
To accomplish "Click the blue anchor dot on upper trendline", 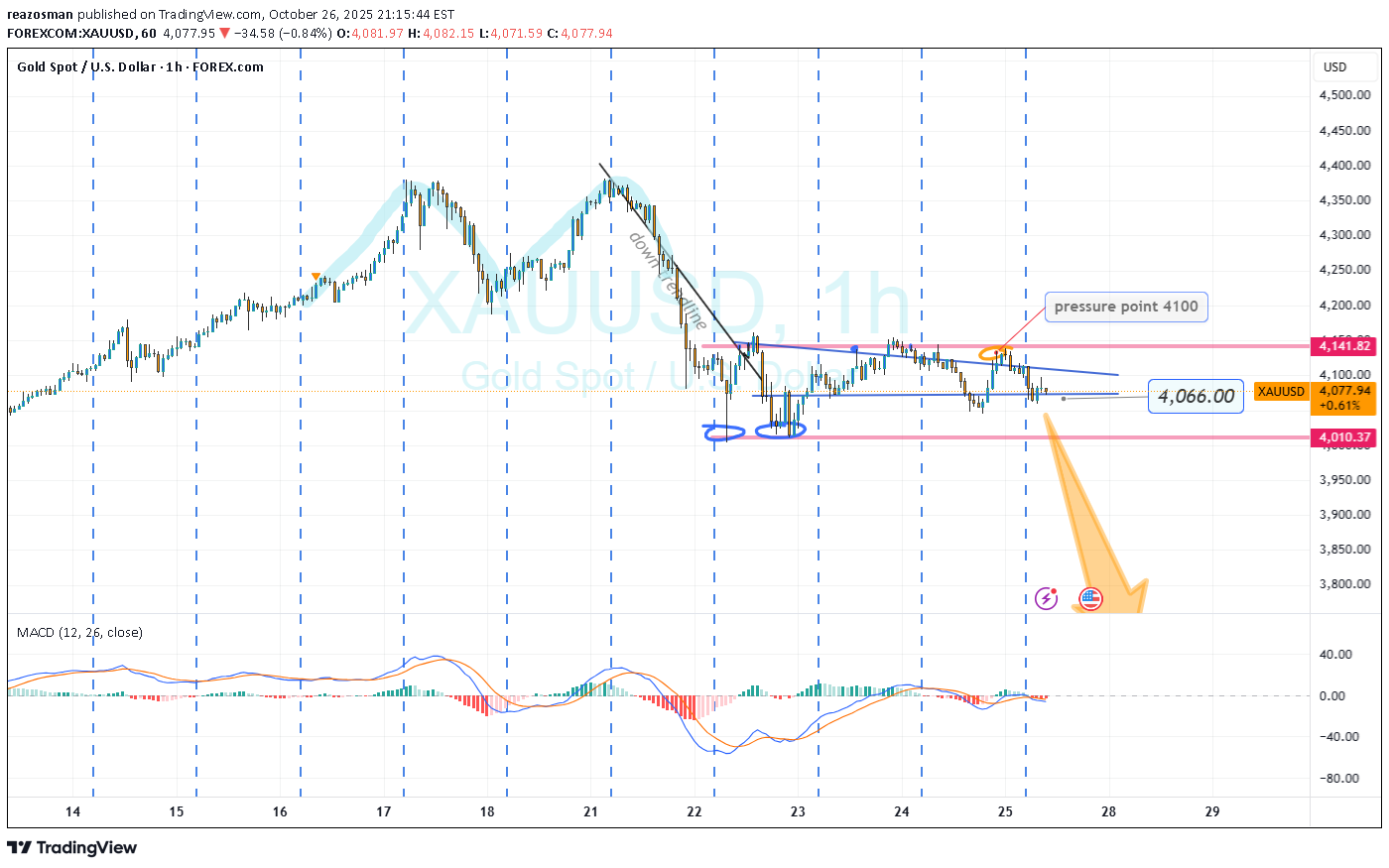I will 854,348.
